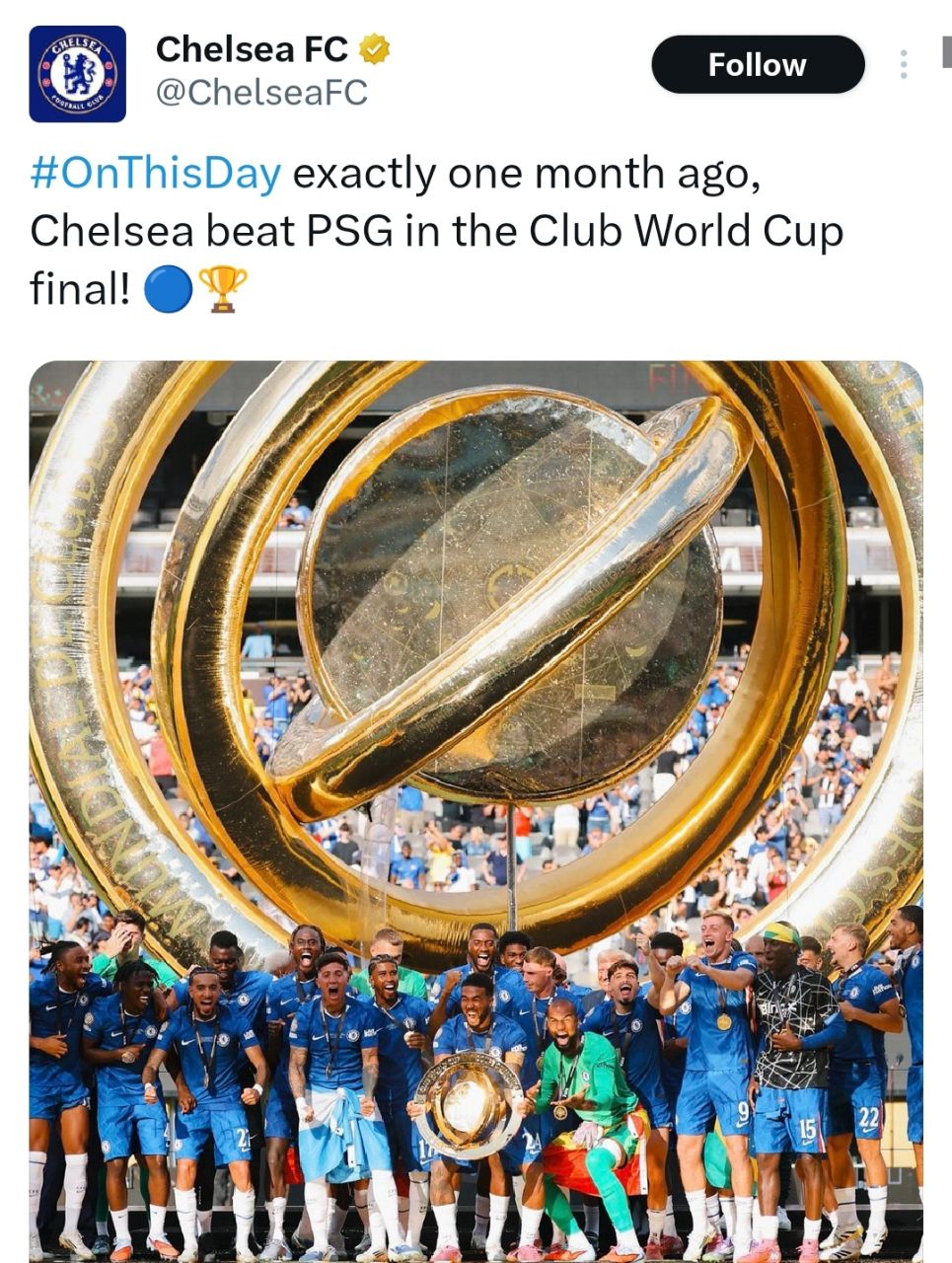
Task: Click the trophy emoji after 'final!'
Action: point(223,290)
